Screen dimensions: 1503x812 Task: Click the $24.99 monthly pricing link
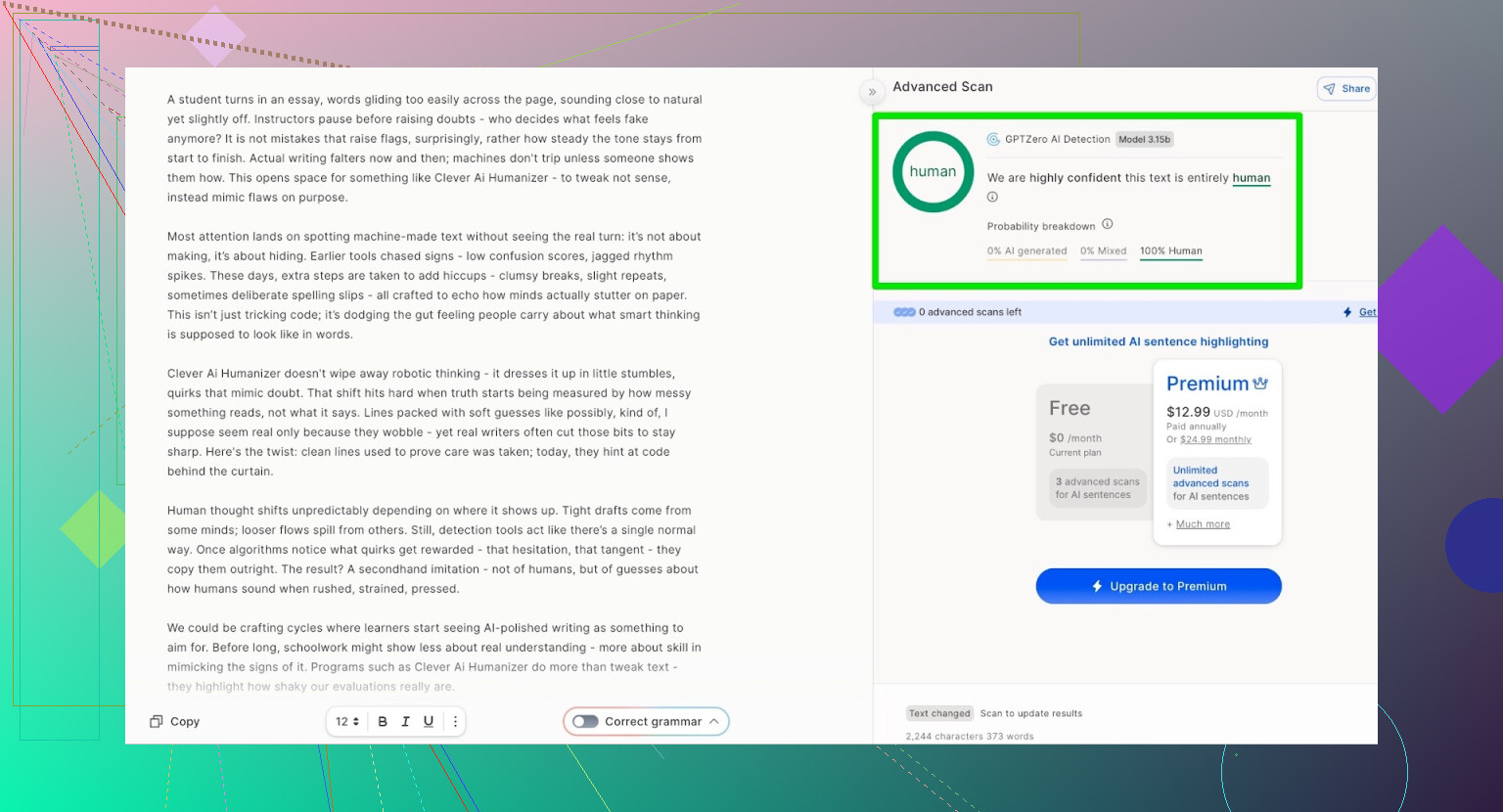point(1215,440)
